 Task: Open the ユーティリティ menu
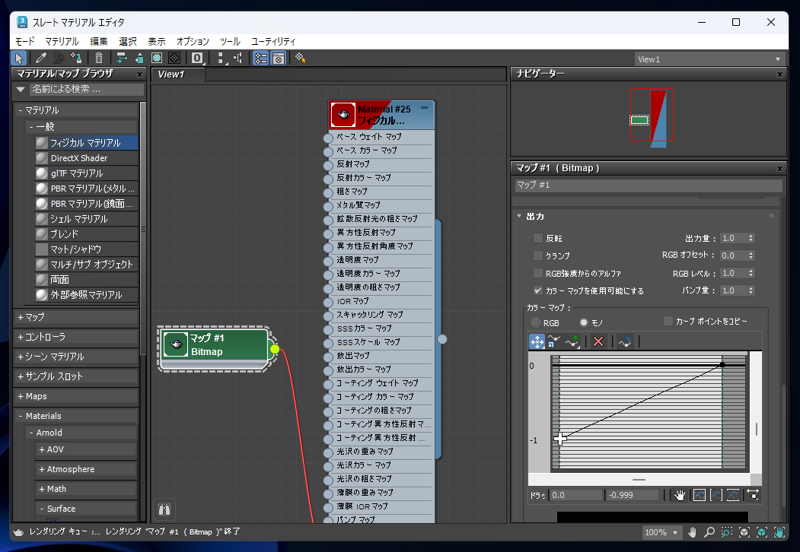[x=273, y=41]
